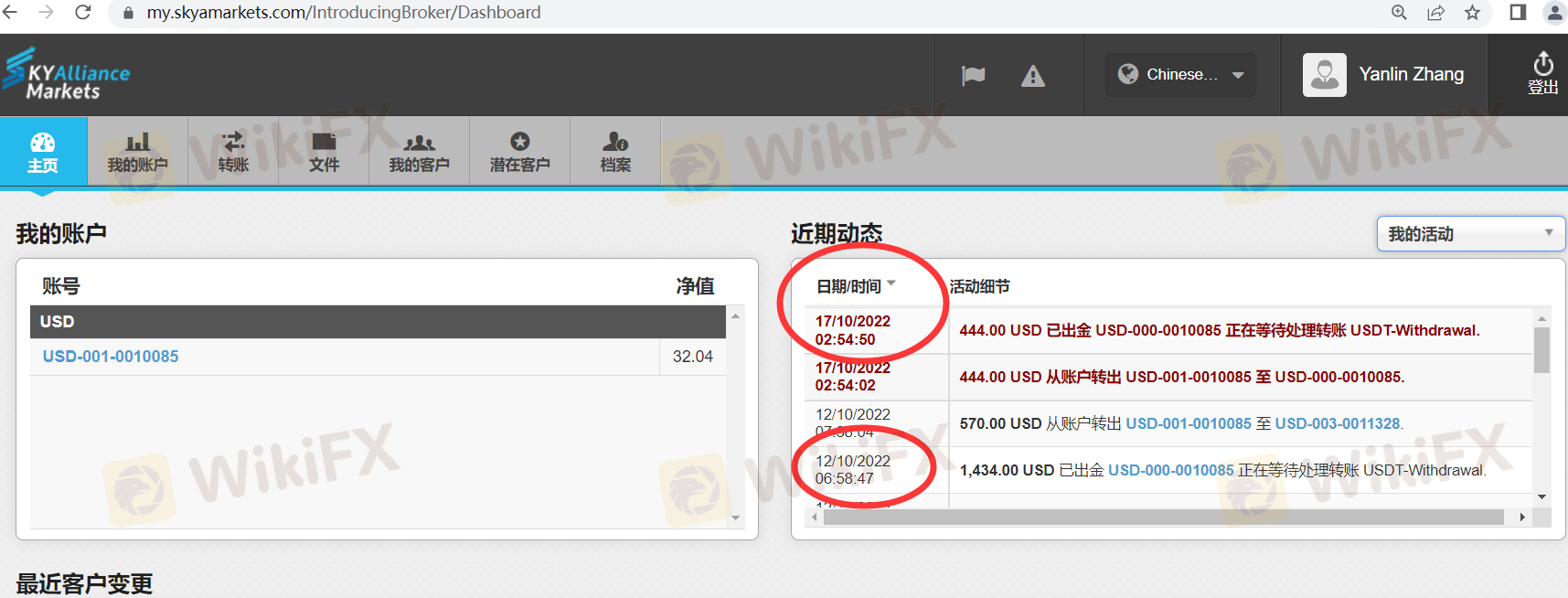Click the activity list vertical scrollbar thumb

point(1542,350)
